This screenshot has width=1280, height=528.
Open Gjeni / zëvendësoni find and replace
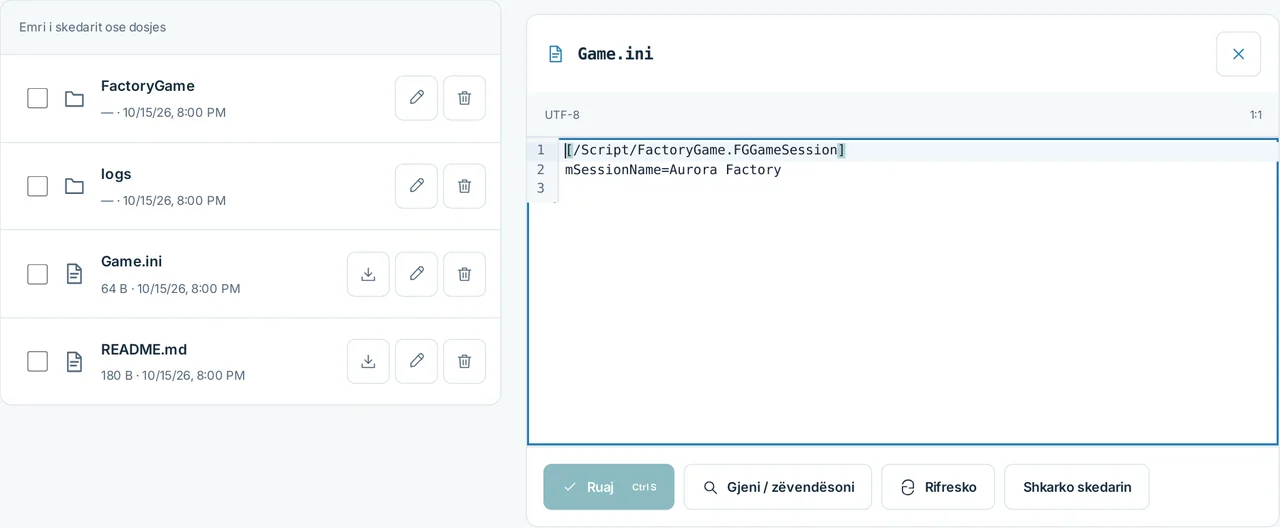(x=778, y=487)
